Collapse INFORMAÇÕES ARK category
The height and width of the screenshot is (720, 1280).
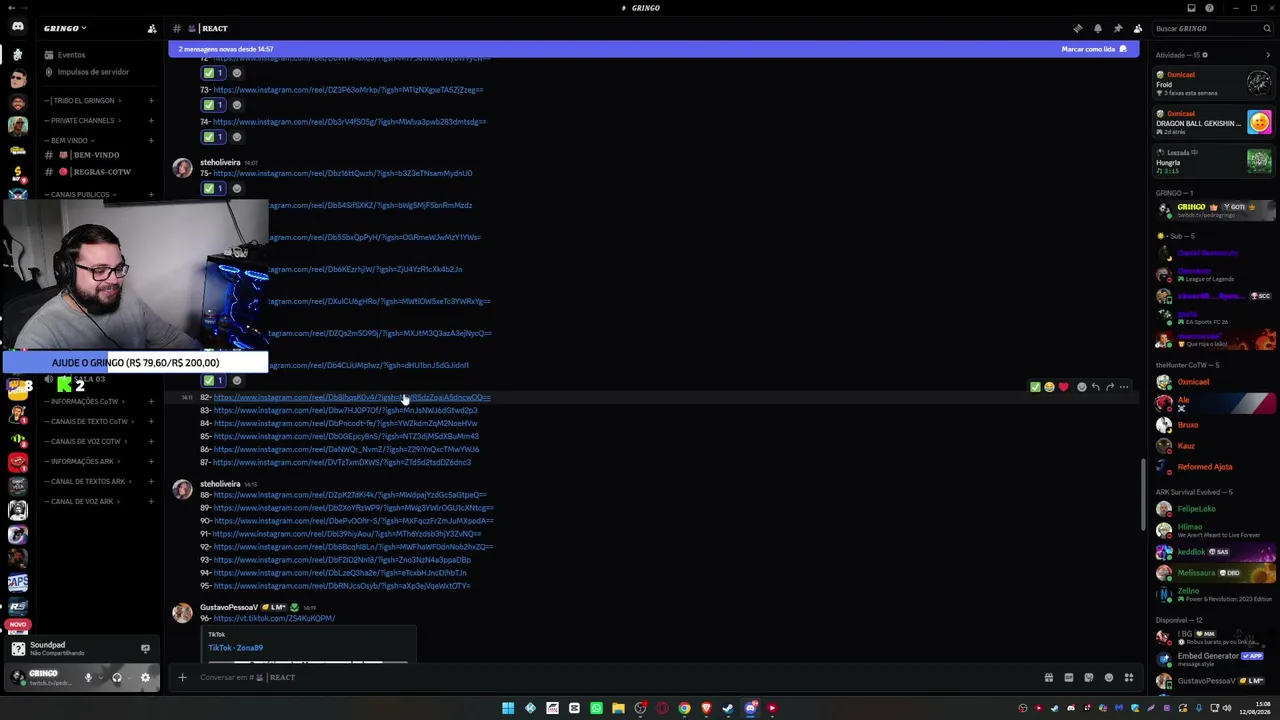[x=82, y=461]
